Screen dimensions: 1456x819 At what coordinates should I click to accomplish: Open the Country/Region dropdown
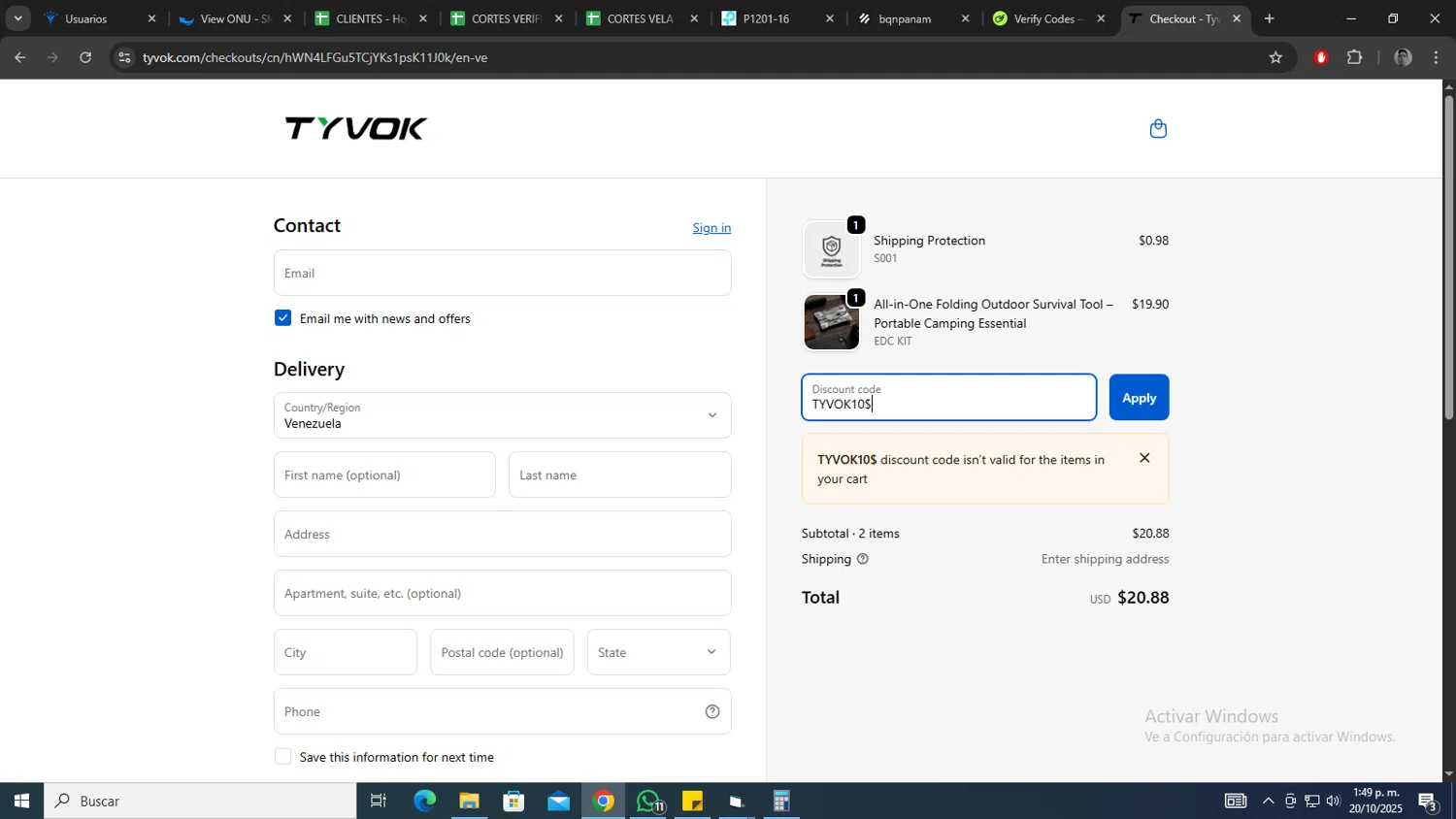point(502,415)
